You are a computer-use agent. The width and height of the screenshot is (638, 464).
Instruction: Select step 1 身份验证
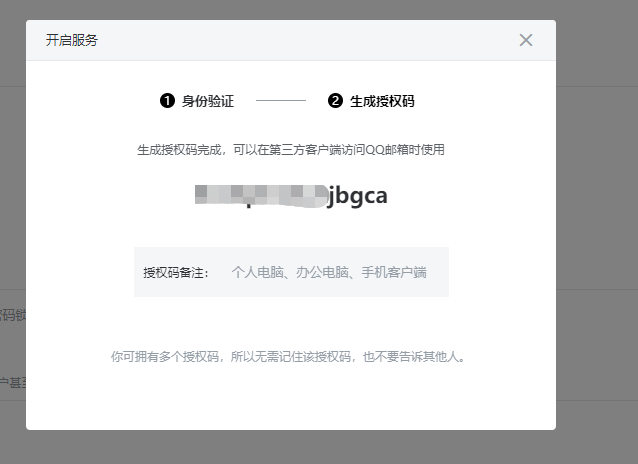pyautogui.click(x=197, y=101)
